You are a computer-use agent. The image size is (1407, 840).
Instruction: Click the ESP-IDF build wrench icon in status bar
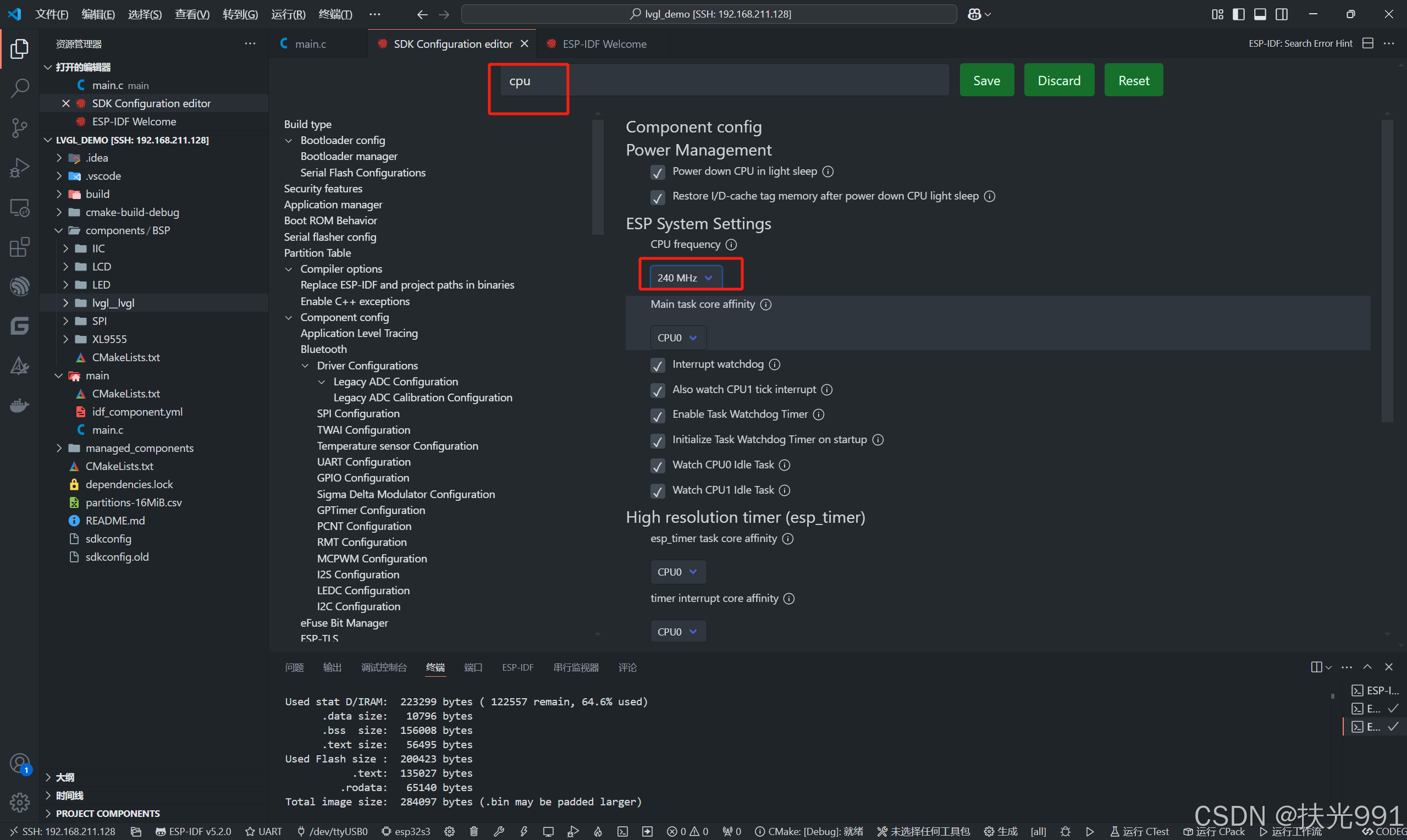click(499, 831)
